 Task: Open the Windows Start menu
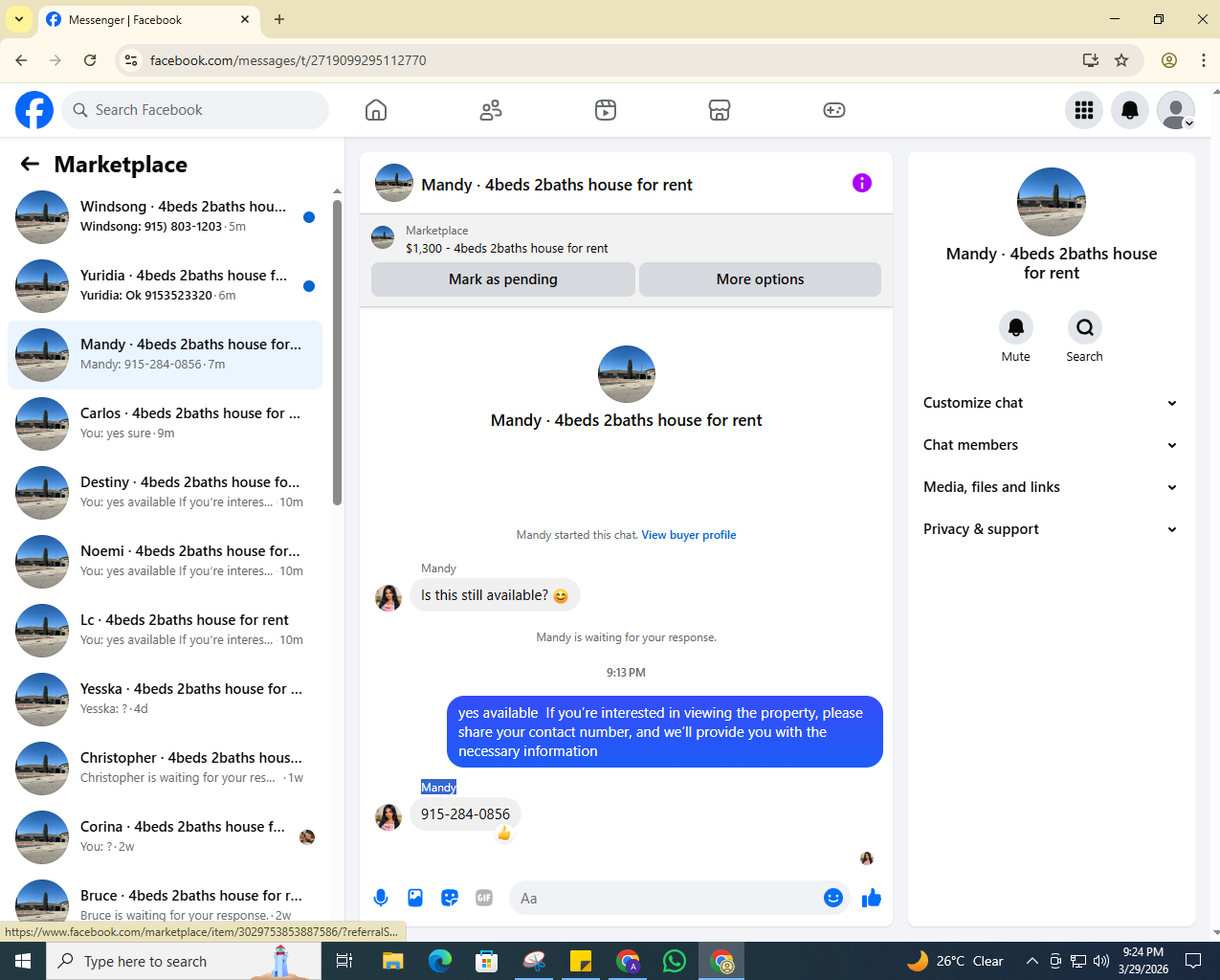[x=23, y=961]
